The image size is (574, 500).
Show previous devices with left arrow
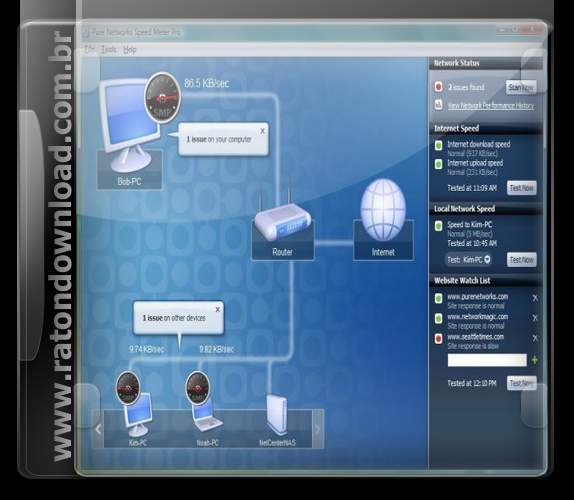[98, 429]
